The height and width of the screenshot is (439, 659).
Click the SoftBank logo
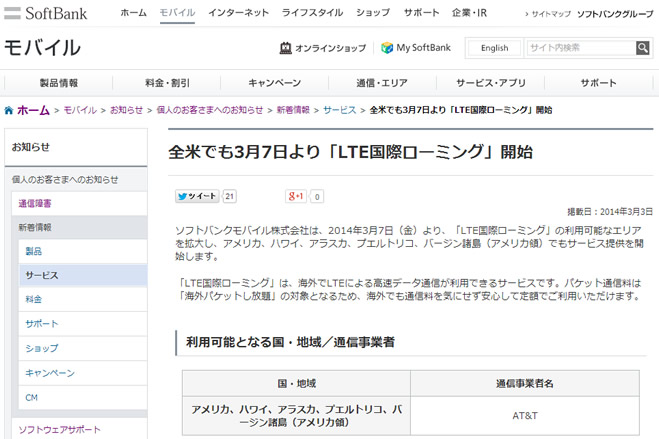[x=46, y=13]
